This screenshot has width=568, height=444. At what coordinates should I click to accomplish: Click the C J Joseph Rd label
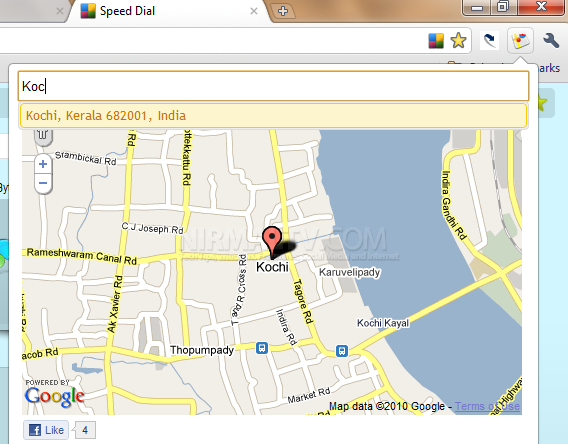(153, 229)
